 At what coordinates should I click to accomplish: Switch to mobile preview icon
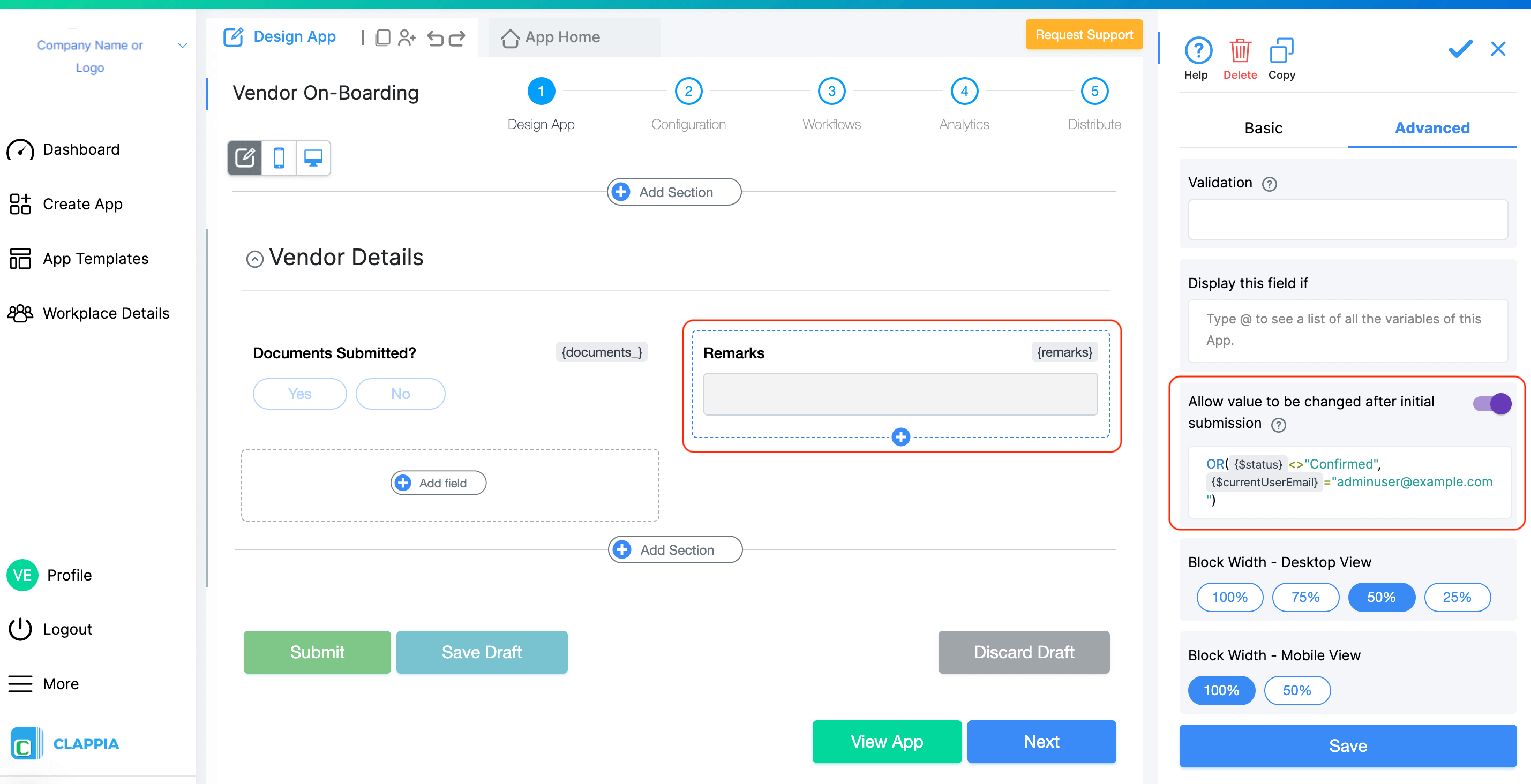point(279,158)
